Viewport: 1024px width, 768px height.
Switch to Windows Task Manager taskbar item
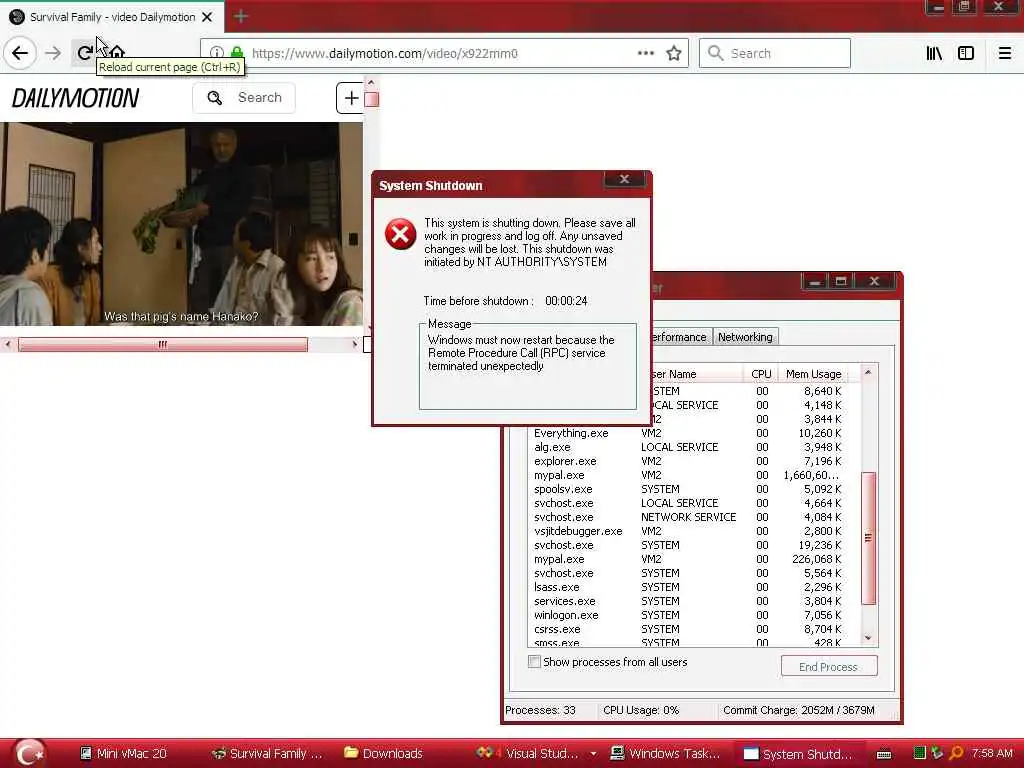click(665, 754)
